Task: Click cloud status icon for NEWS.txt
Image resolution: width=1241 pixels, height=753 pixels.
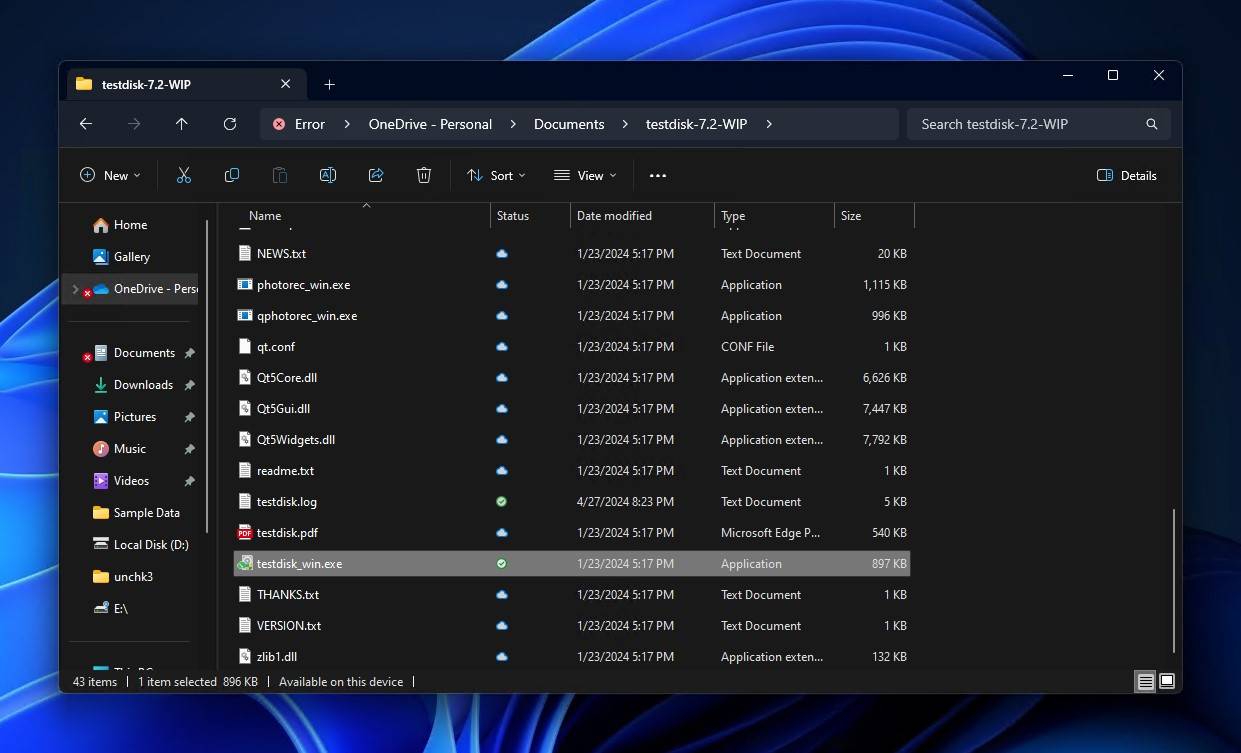Action: coord(502,254)
